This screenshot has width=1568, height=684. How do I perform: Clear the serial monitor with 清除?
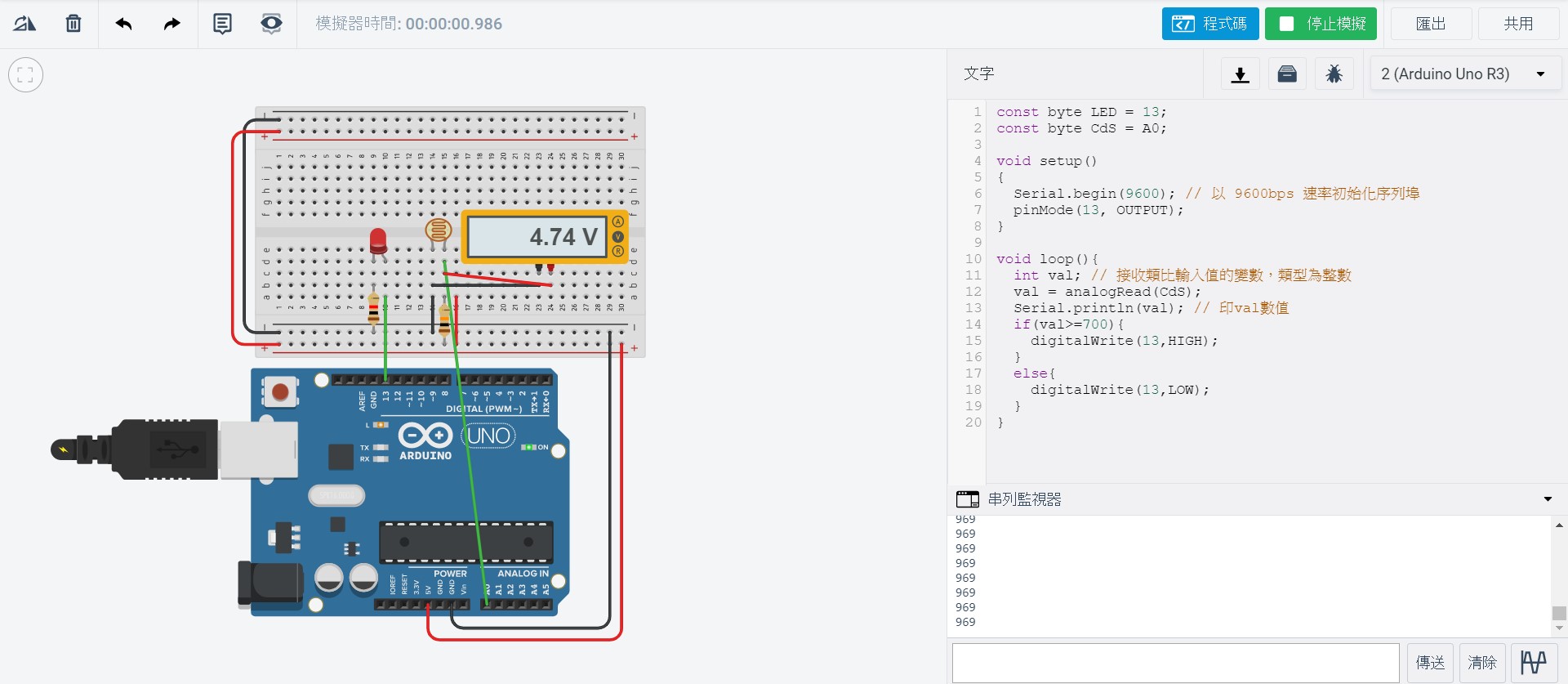pos(1482,663)
